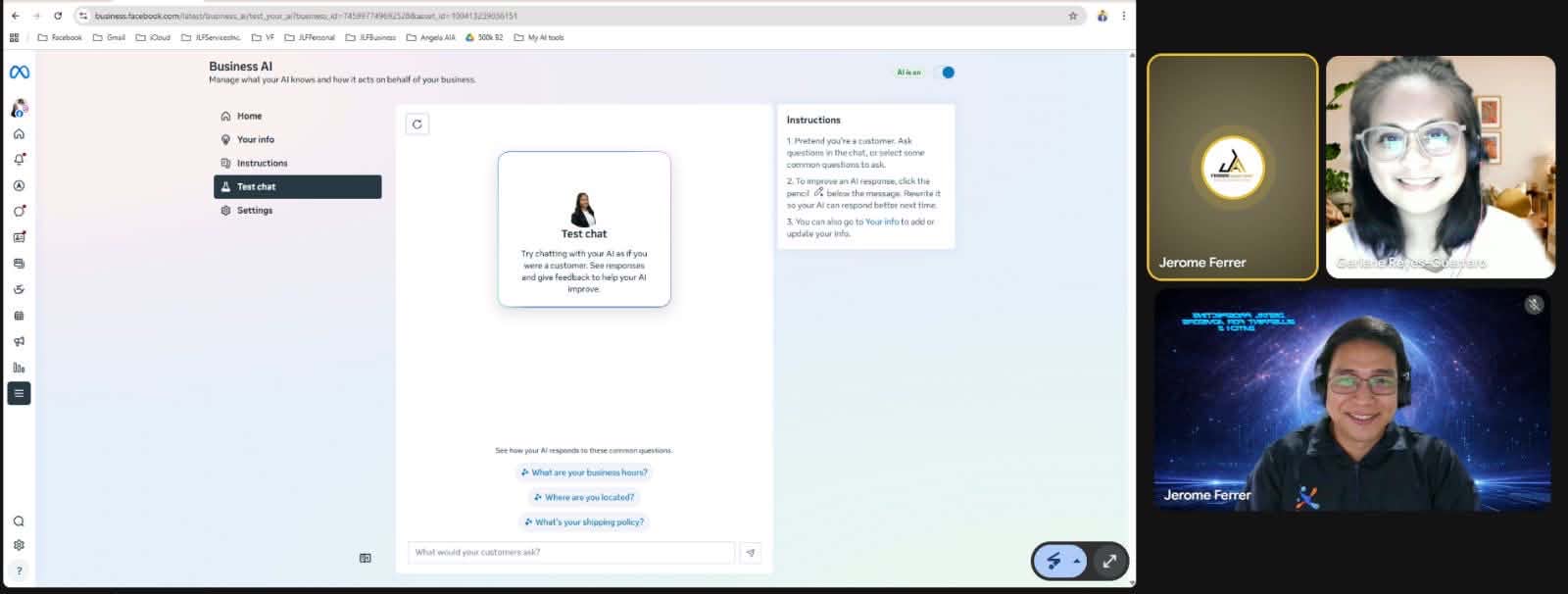Open the Insights bar chart icon
This screenshot has width=1568, height=594.
[19, 368]
